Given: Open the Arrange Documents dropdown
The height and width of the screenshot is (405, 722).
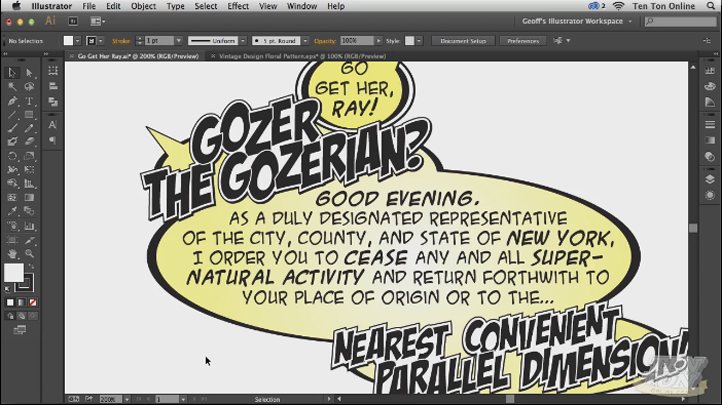Looking at the screenshot, I should click(x=98, y=21).
